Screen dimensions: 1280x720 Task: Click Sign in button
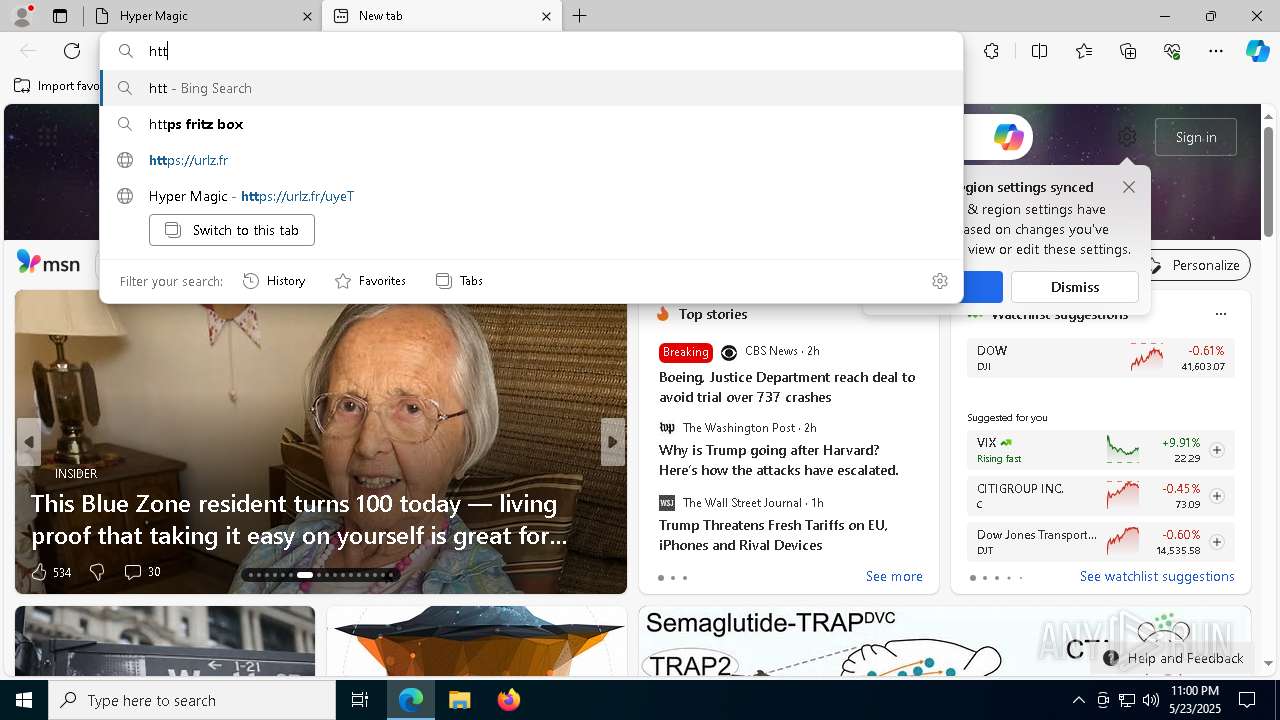pos(1196,137)
